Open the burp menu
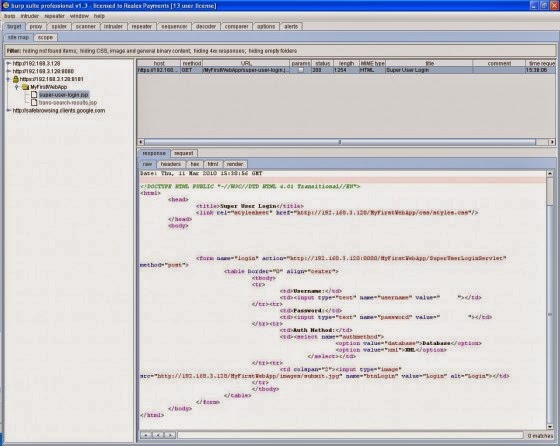Viewport: 560px width, 446px height. 9,16
